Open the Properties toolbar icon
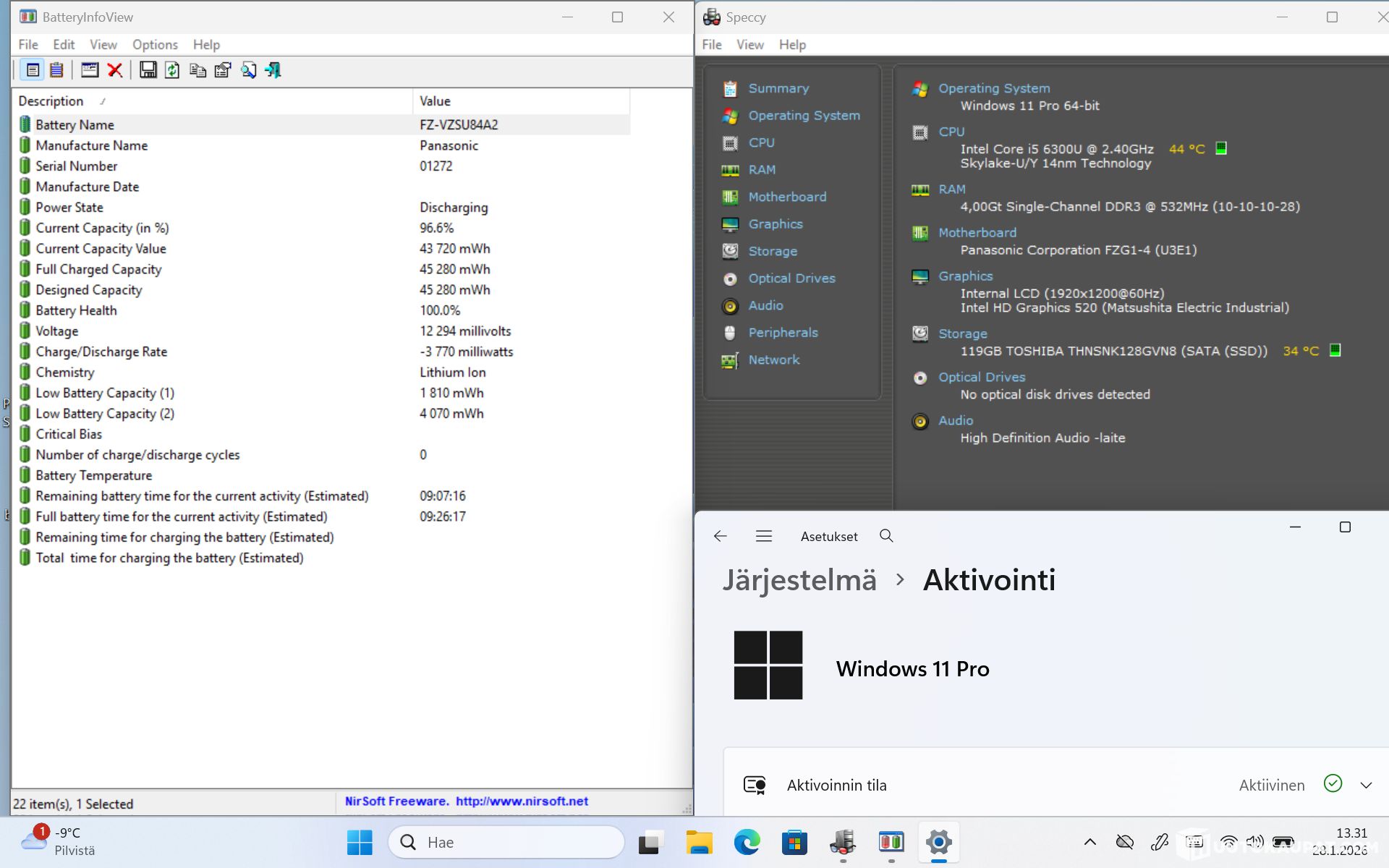Image resolution: width=1389 pixels, height=868 pixels. click(223, 70)
